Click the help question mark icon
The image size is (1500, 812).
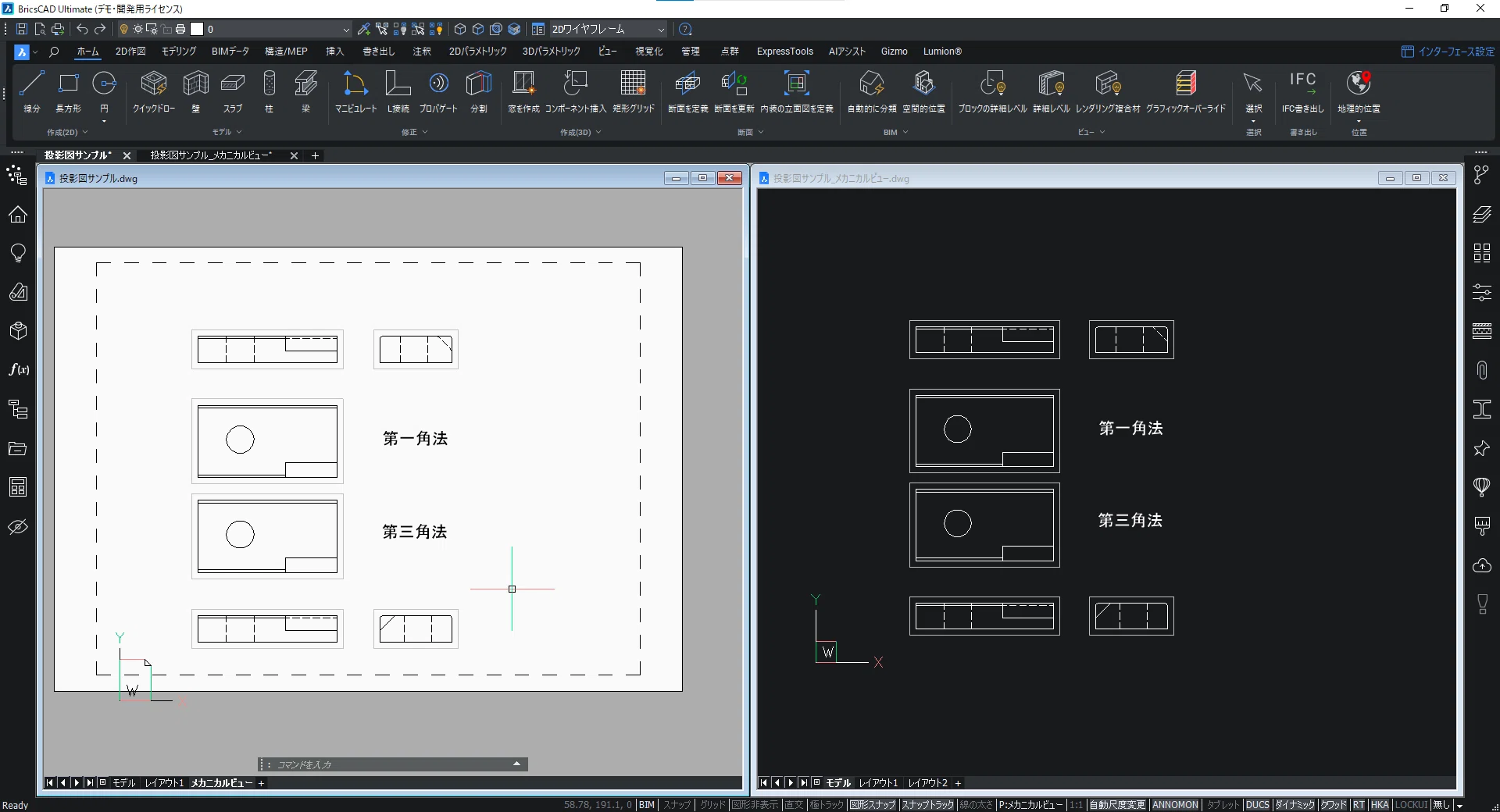pyautogui.click(x=685, y=29)
